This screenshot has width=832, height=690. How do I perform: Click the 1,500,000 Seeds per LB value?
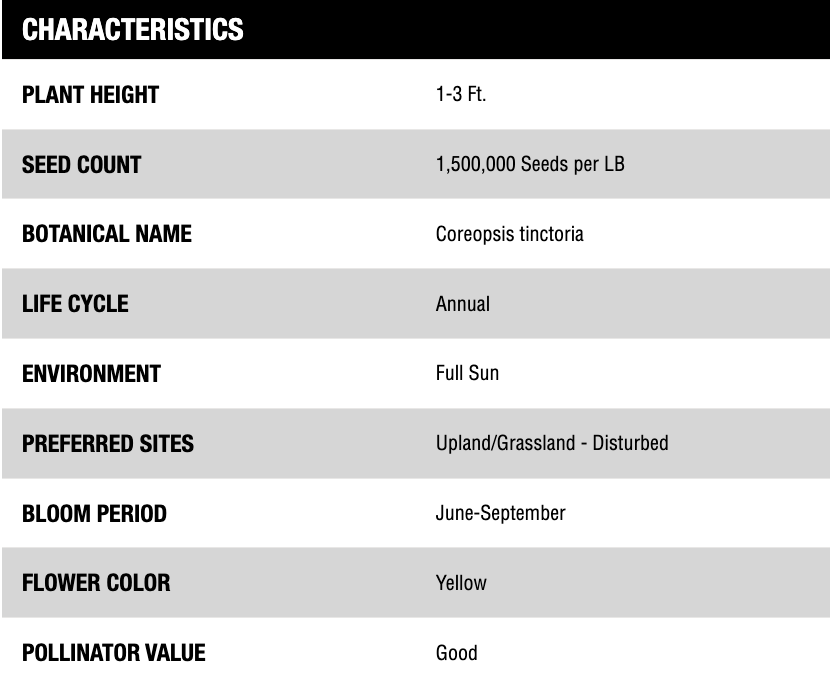point(530,165)
